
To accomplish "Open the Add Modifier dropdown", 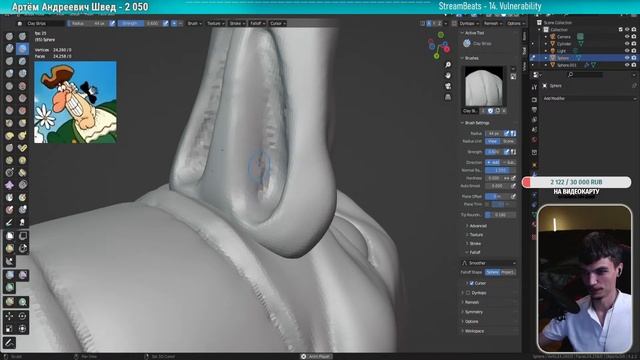I will click(589, 98).
